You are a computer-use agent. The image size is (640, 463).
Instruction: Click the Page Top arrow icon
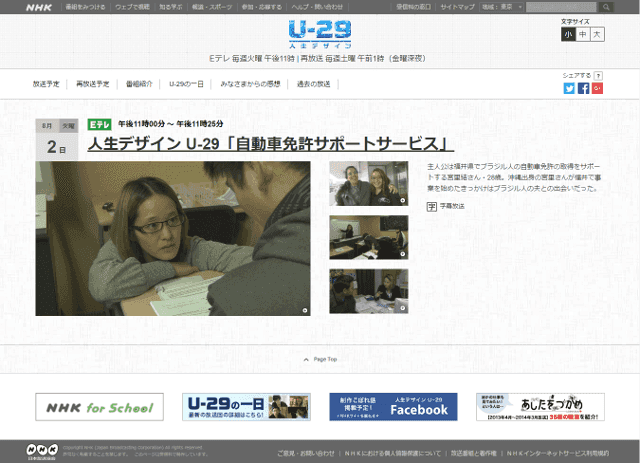point(306,360)
